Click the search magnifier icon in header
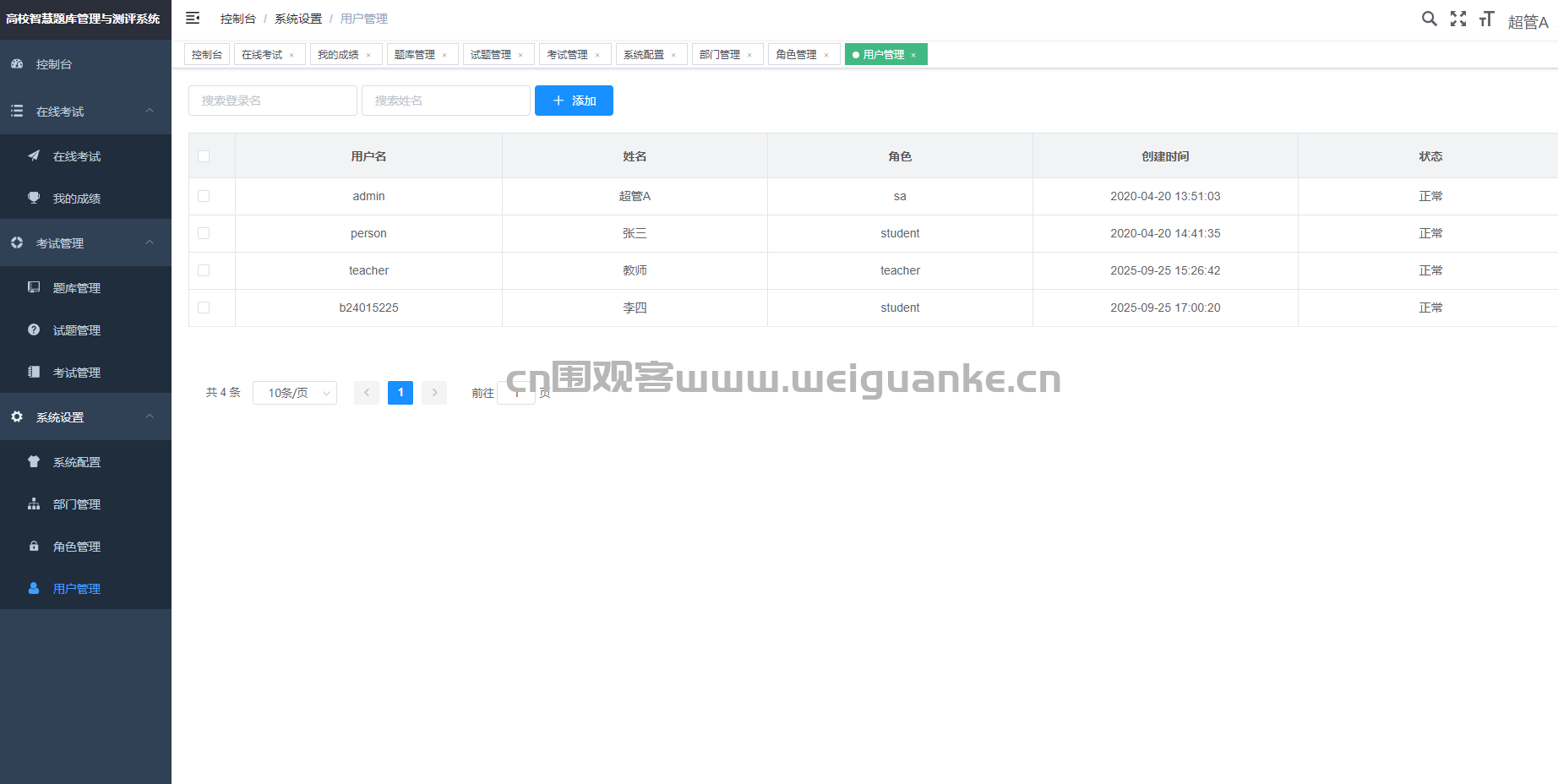Viewport: 1558px width, 784px height. tap(1429, 19)
